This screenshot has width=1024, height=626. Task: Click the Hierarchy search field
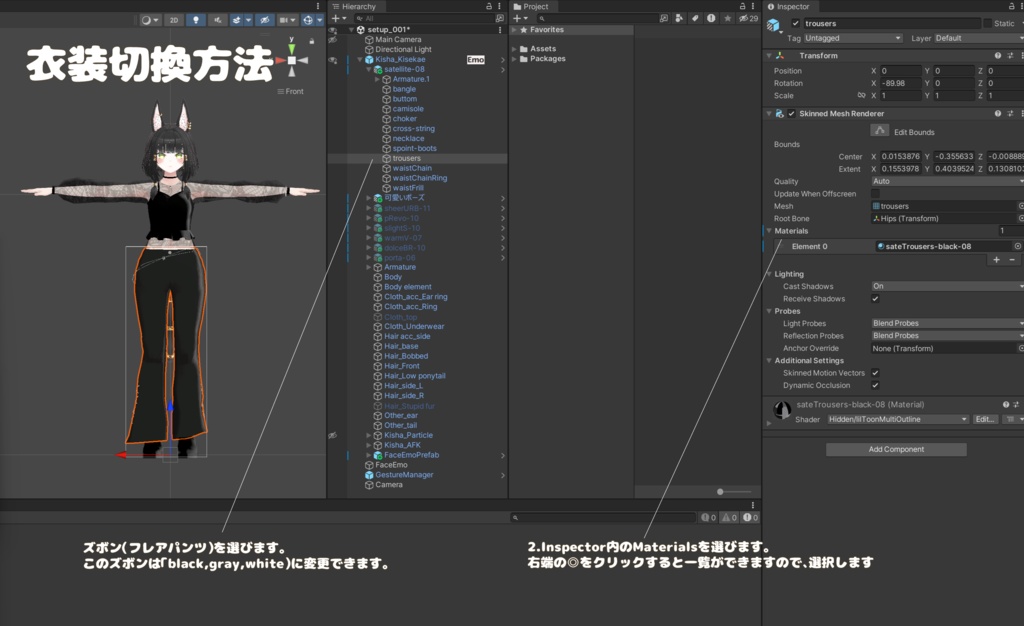[x=423, y=18]
